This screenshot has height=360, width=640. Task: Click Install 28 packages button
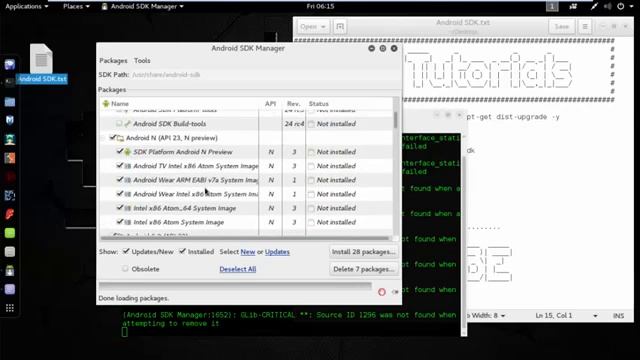[363, 252]
